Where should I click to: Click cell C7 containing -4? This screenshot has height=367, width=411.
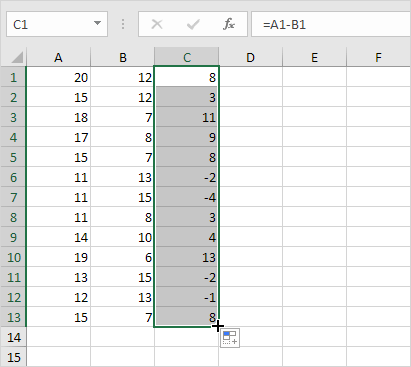click(x=186, y=197)
